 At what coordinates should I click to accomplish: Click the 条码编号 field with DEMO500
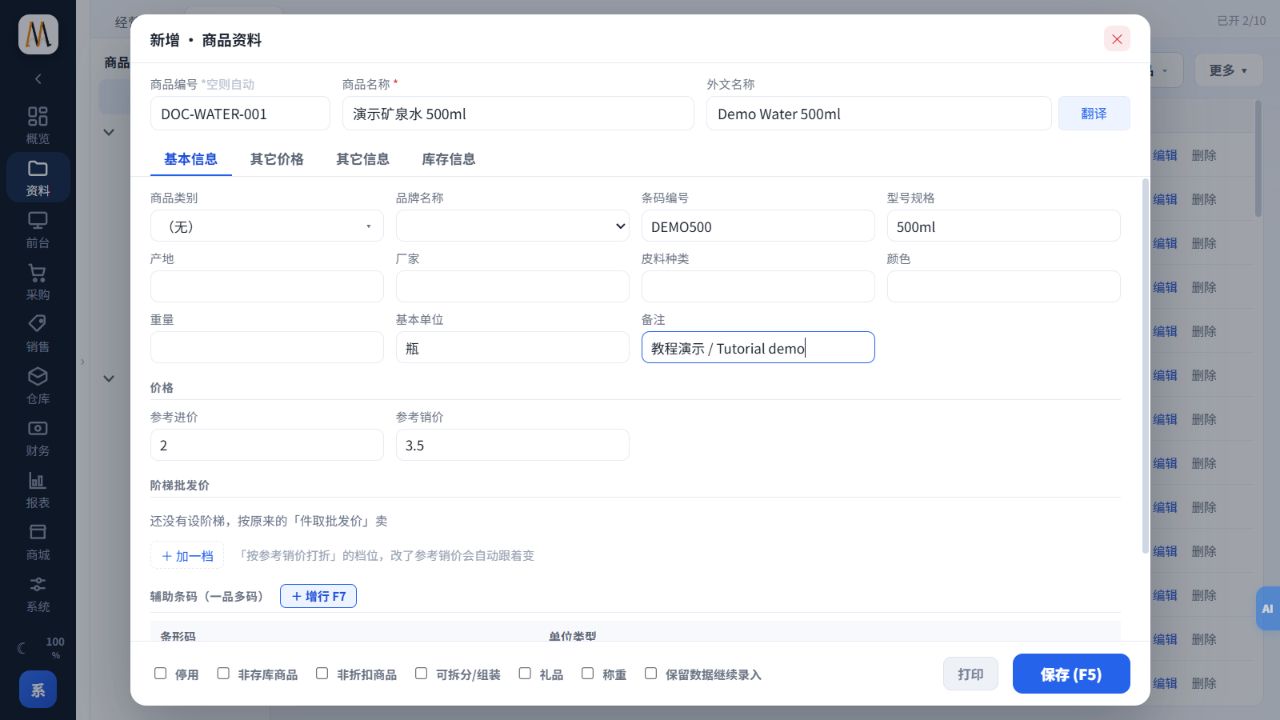coord(758,226)
